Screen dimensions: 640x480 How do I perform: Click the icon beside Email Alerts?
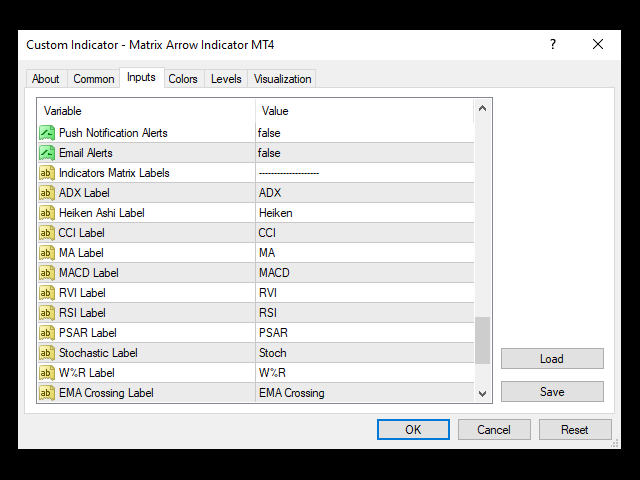[46, 153]
